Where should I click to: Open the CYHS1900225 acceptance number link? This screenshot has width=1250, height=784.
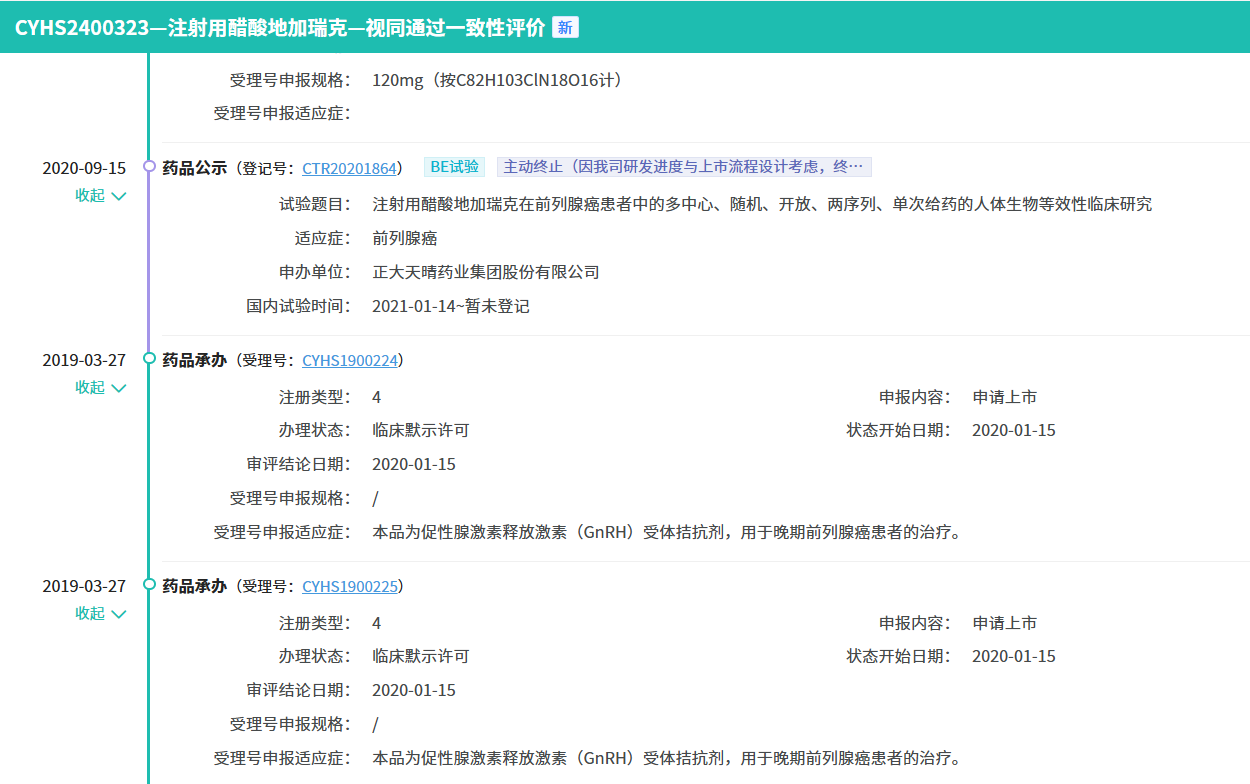coord(350,586)
